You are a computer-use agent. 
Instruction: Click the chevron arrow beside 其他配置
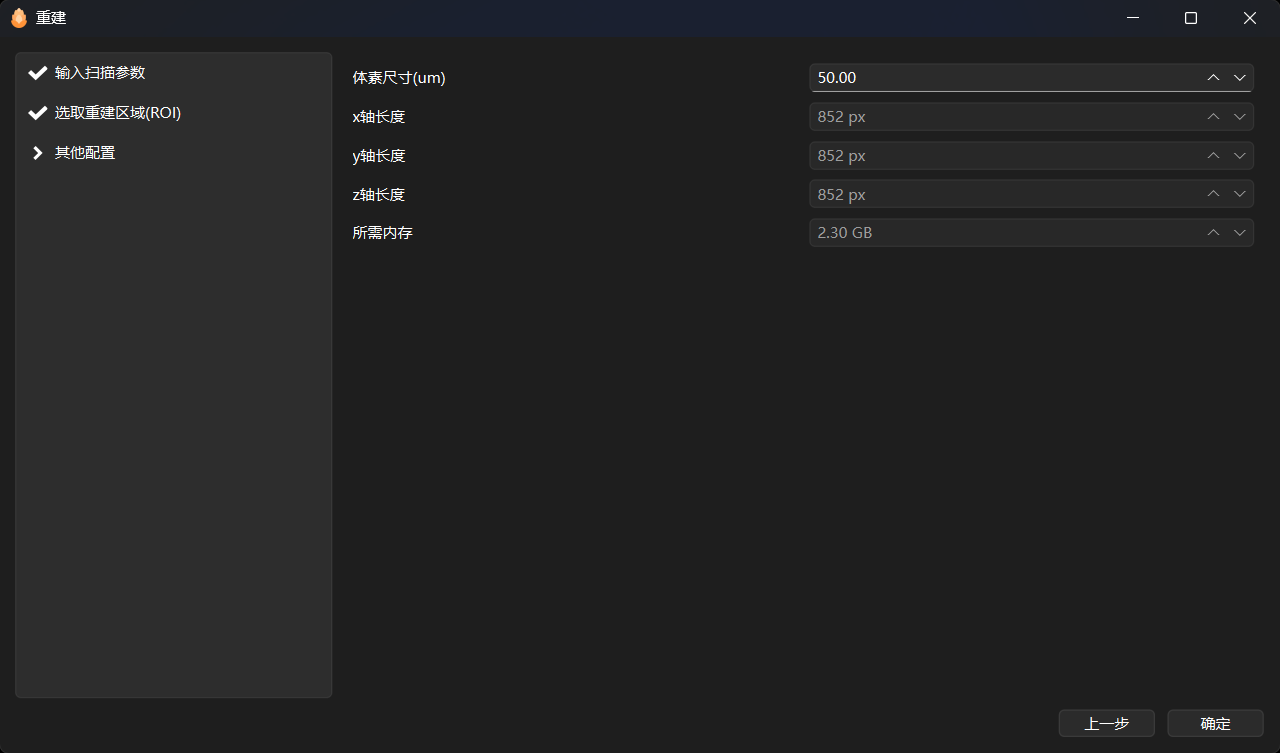coord(38,153)
